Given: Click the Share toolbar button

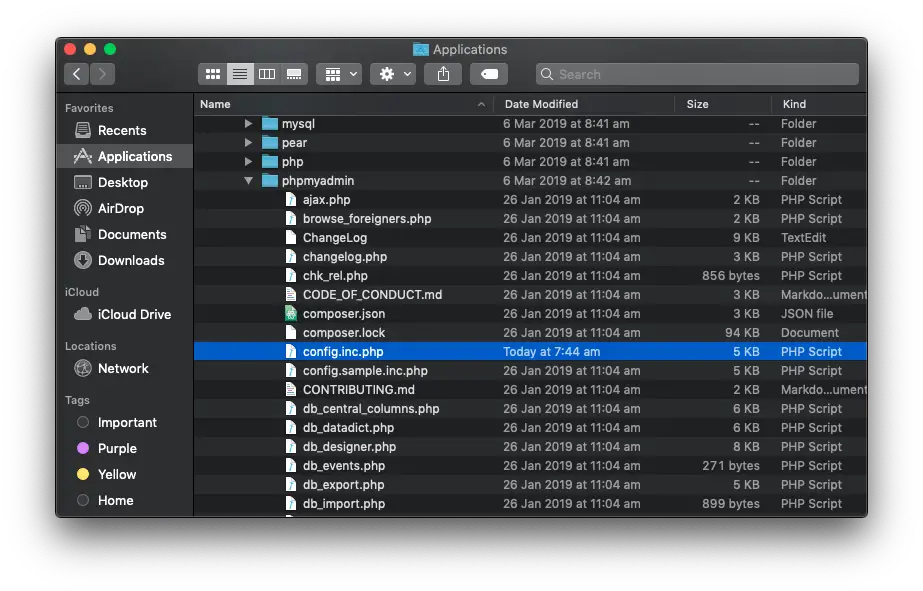Looking at the screenshot, I should coord(443,74).
